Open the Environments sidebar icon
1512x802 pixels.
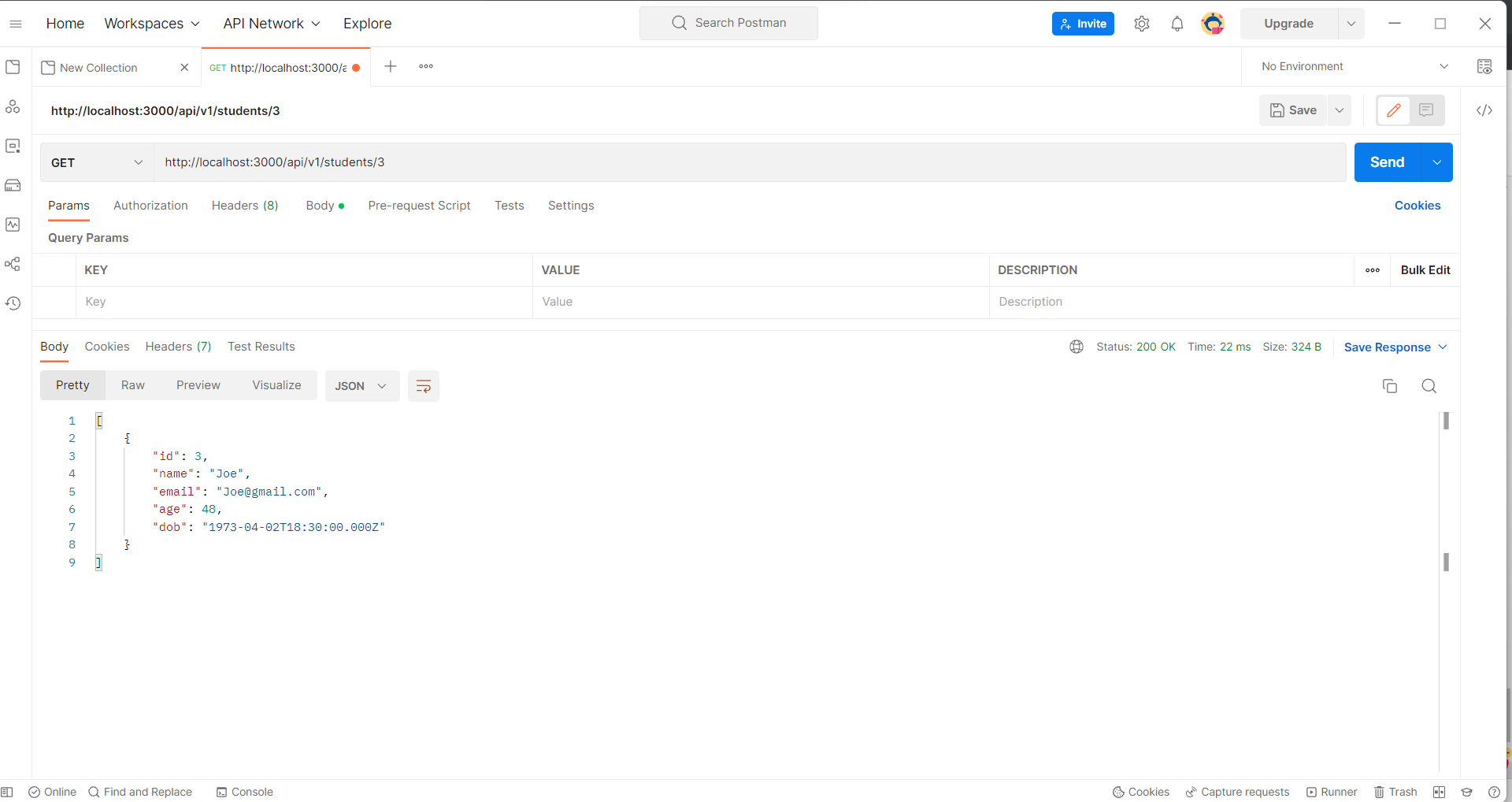13,146
